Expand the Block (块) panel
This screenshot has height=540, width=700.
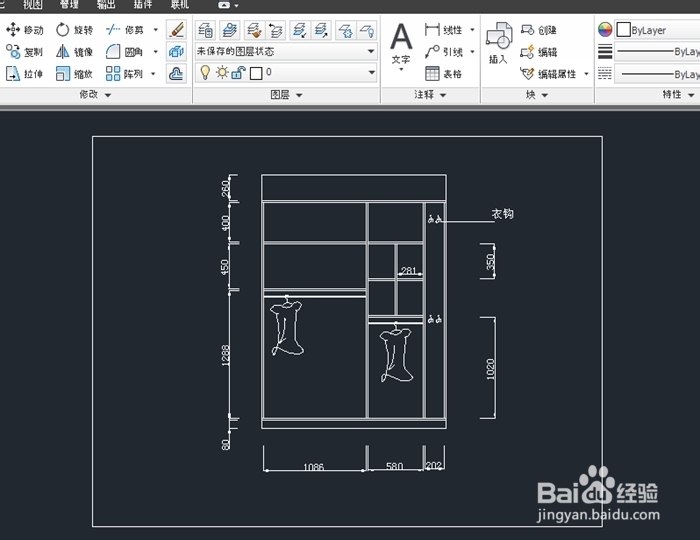[x=537, y=95]
